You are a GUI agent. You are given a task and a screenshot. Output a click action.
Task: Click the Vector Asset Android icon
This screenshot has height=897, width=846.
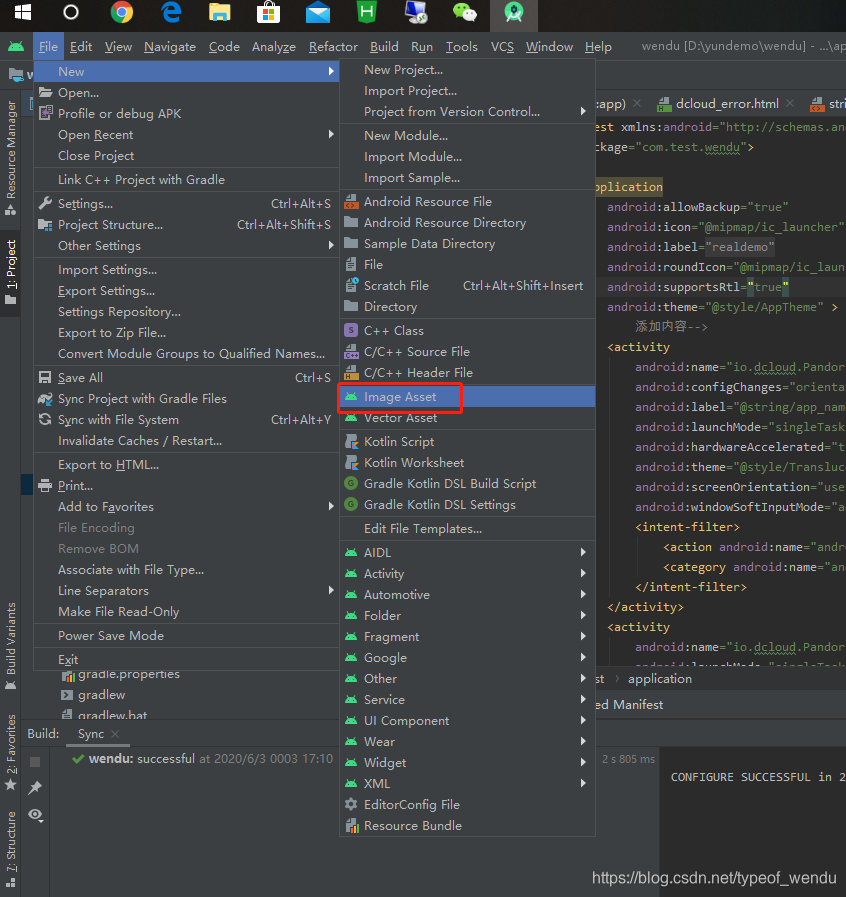(x=351, y=418)
